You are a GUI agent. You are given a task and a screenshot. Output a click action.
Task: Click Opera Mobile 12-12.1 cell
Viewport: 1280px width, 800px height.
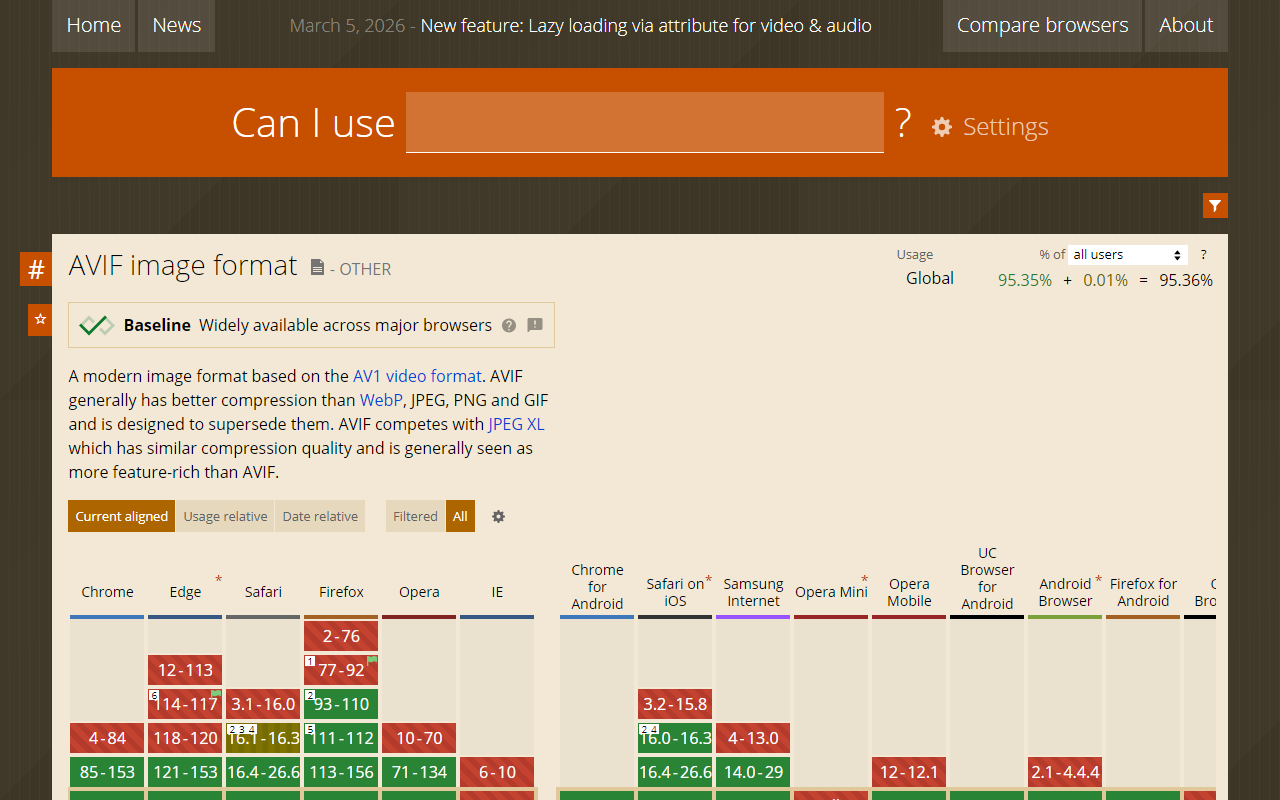pyautogui.click(x=909, y=772)
